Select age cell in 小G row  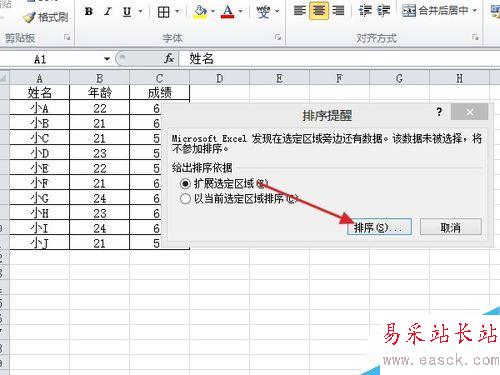pyautogui.click(x=99, y=198)
